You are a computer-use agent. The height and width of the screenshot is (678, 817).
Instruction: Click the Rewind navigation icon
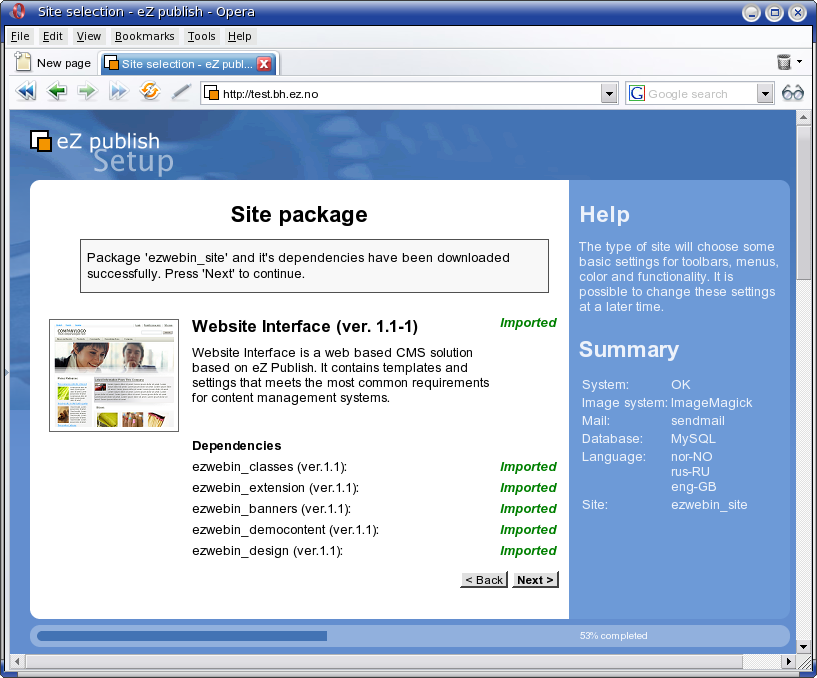tap(26, 91)
